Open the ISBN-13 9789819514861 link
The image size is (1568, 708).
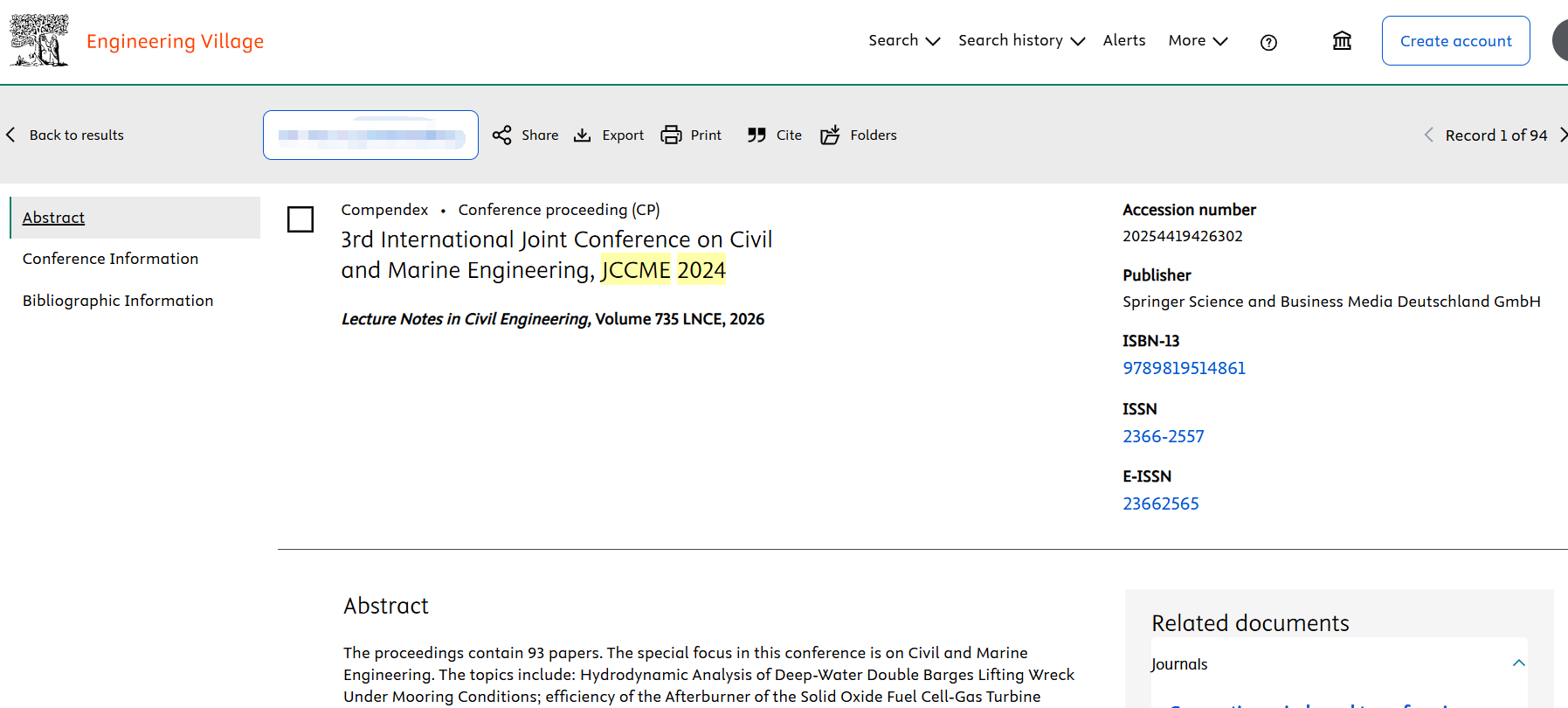(1184, 368)
